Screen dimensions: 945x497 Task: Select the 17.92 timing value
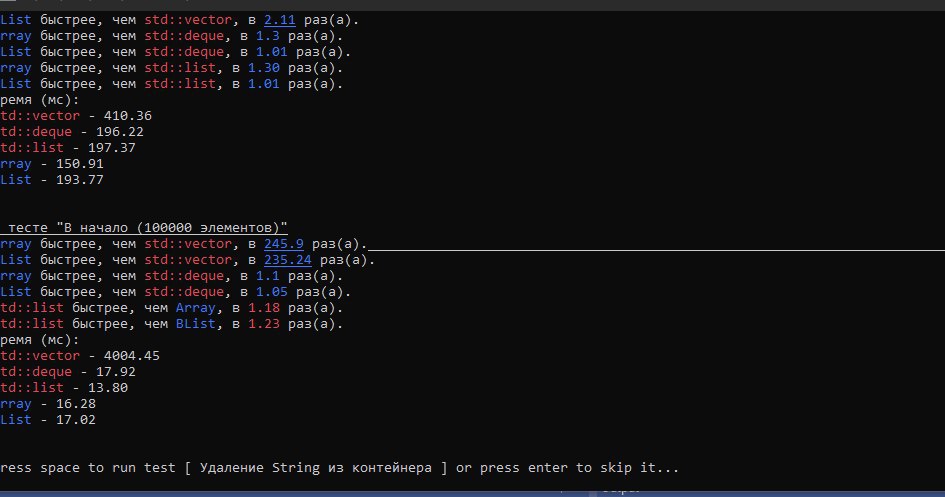click(116, 372)
